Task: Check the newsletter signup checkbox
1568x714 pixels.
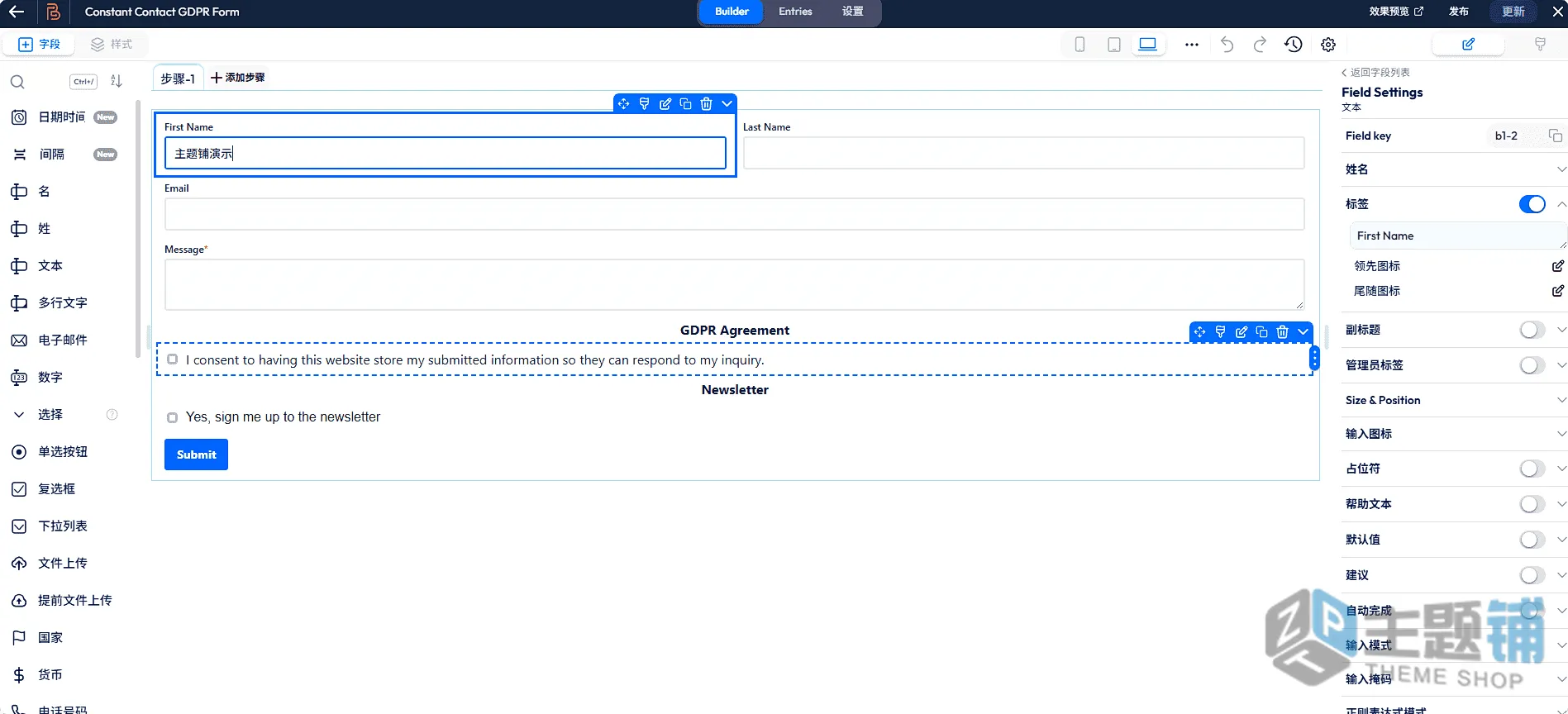Action: point(172,417)
